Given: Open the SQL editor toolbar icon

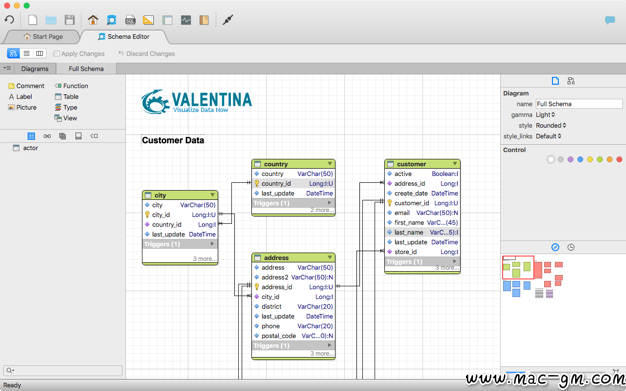Looking at the screenshot, I should pyautogui.click(x=130, y=20).
